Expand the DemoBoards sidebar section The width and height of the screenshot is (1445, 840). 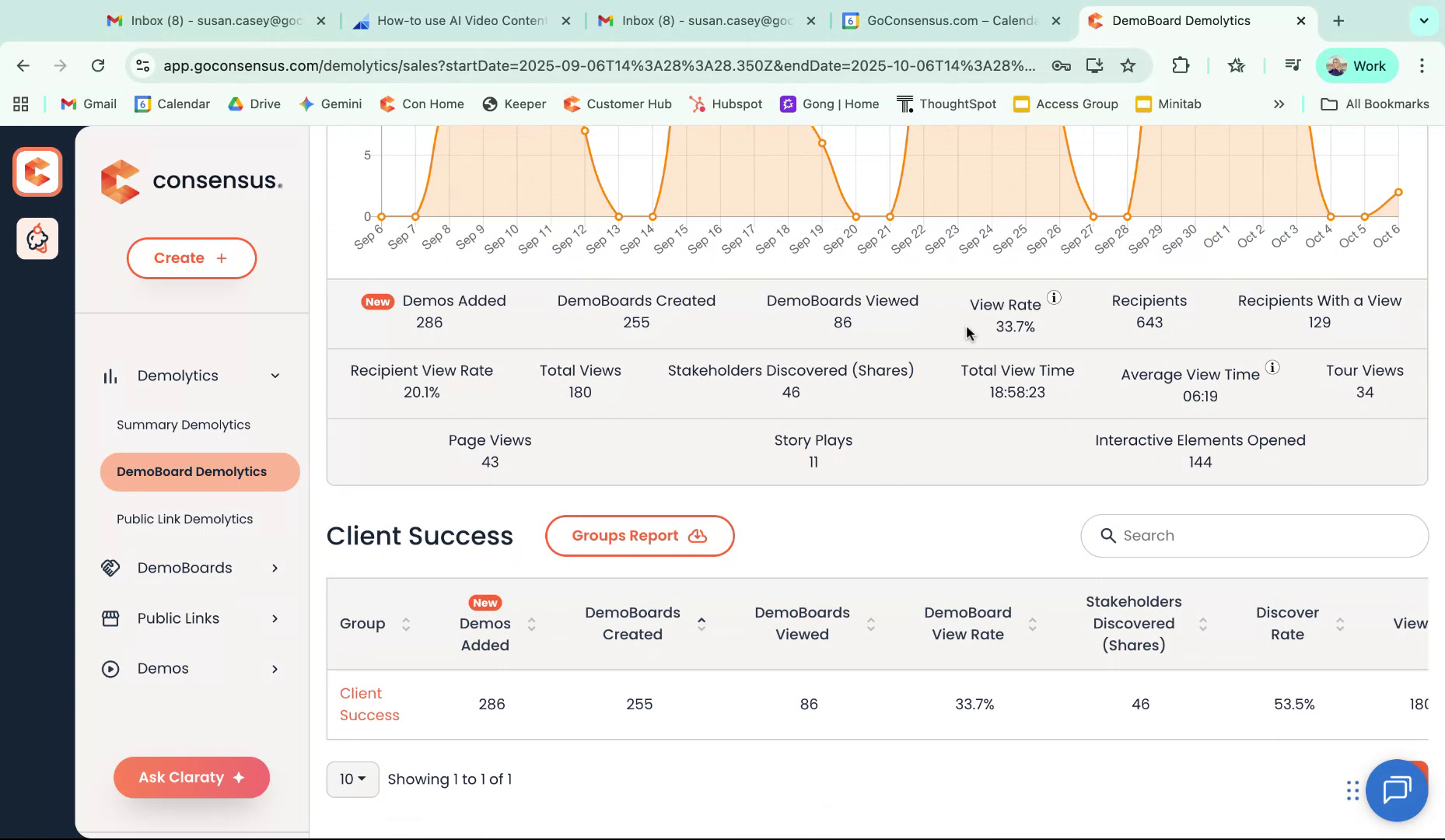coord(275,568)
